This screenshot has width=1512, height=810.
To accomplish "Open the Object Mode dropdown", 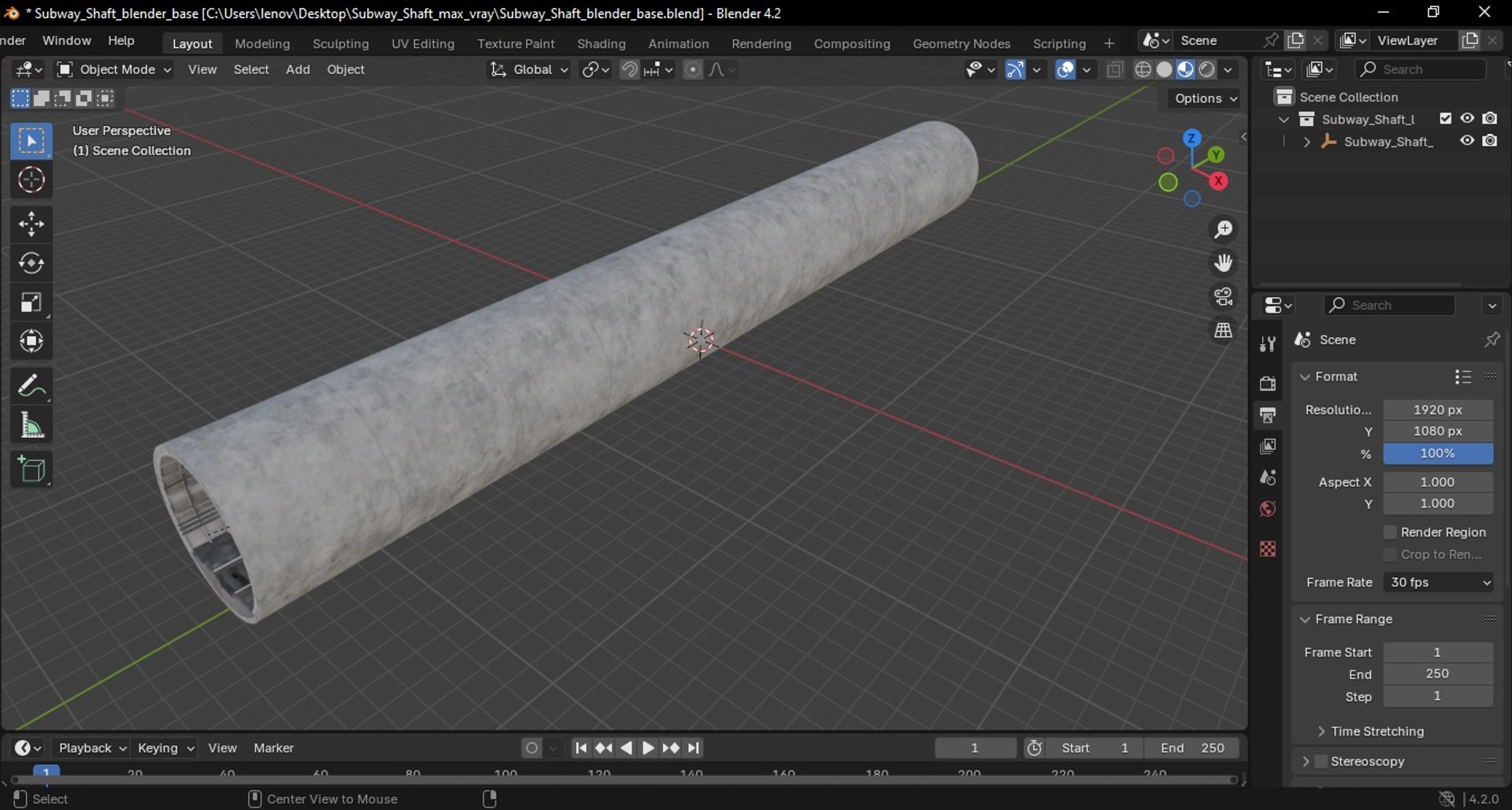I will click(114, 69).
